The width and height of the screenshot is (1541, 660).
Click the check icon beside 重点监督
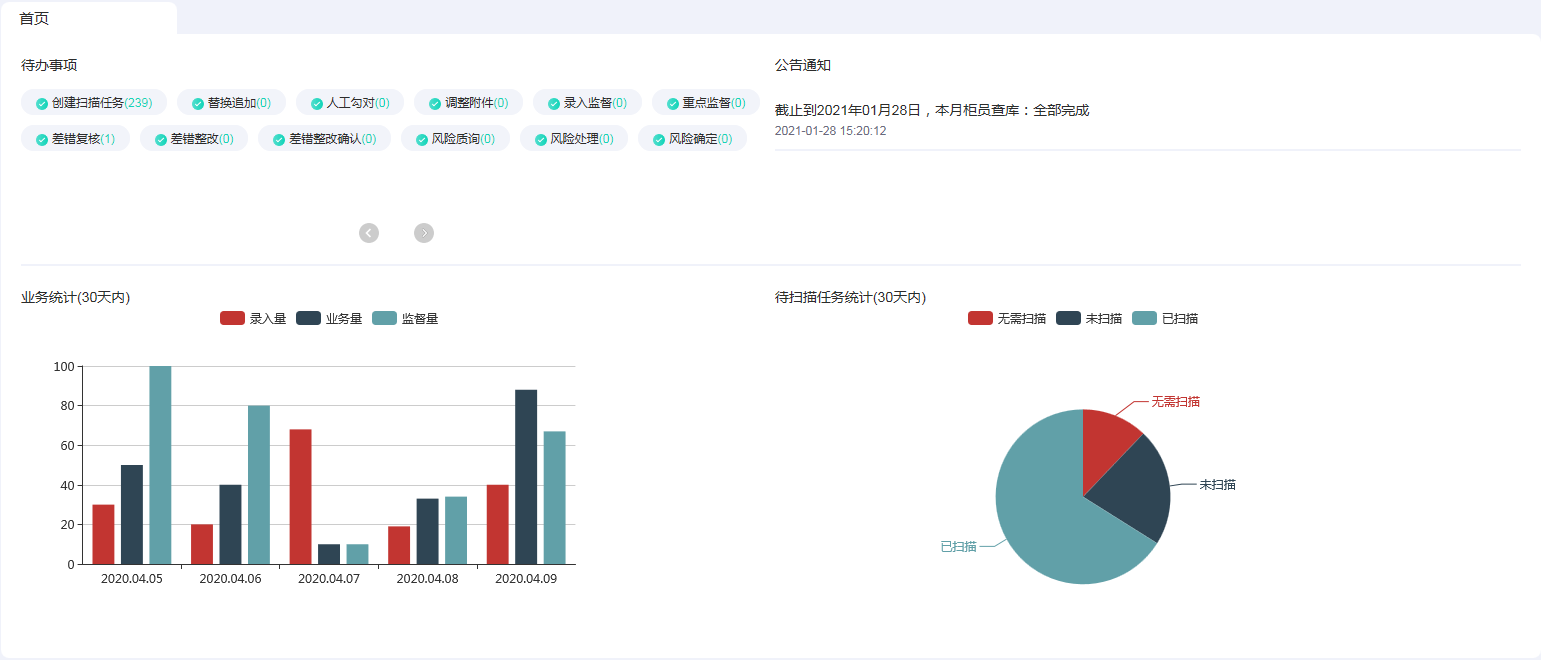[673, 103]
